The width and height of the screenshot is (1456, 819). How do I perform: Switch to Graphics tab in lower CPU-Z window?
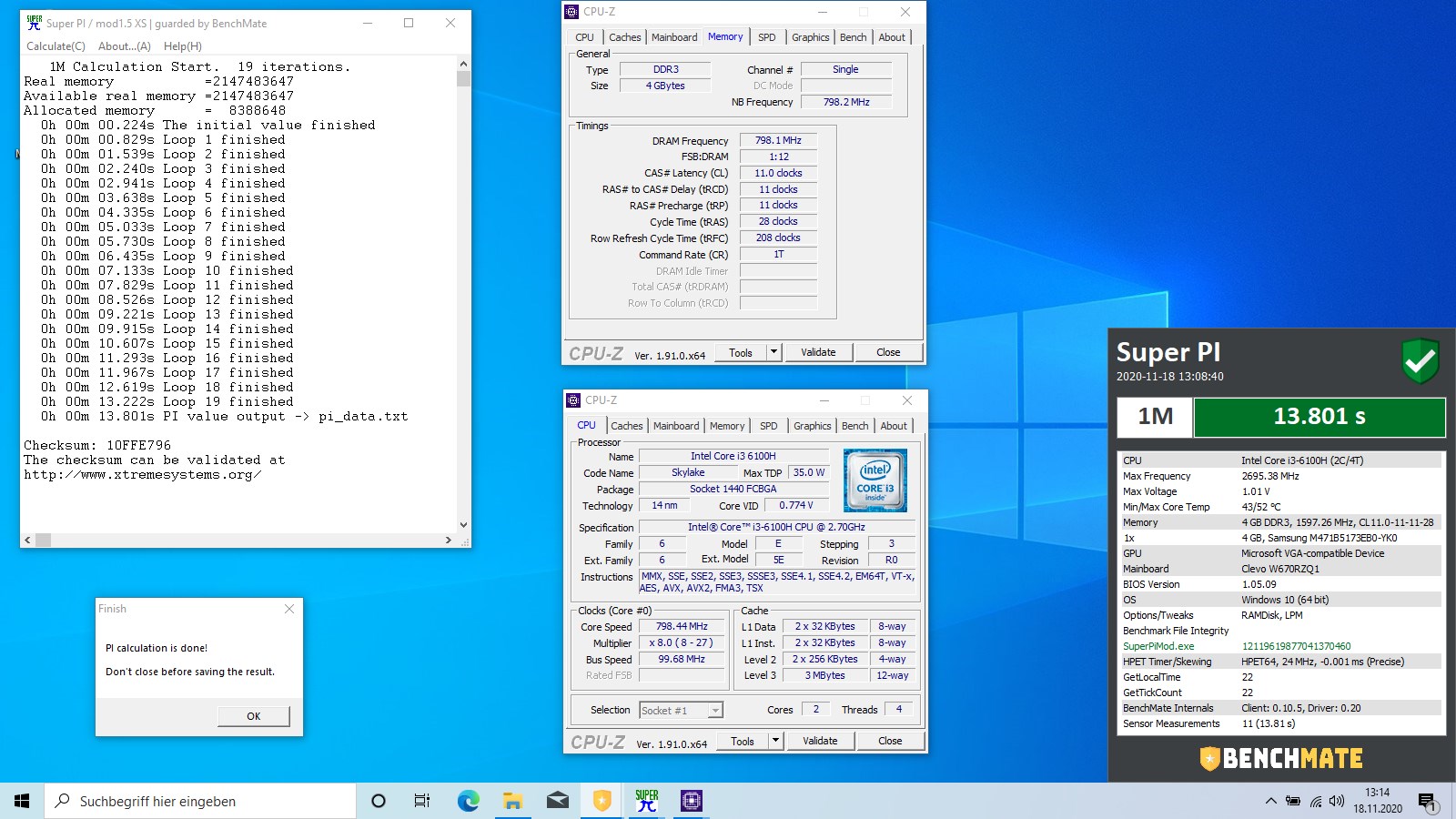click(812, 426)
